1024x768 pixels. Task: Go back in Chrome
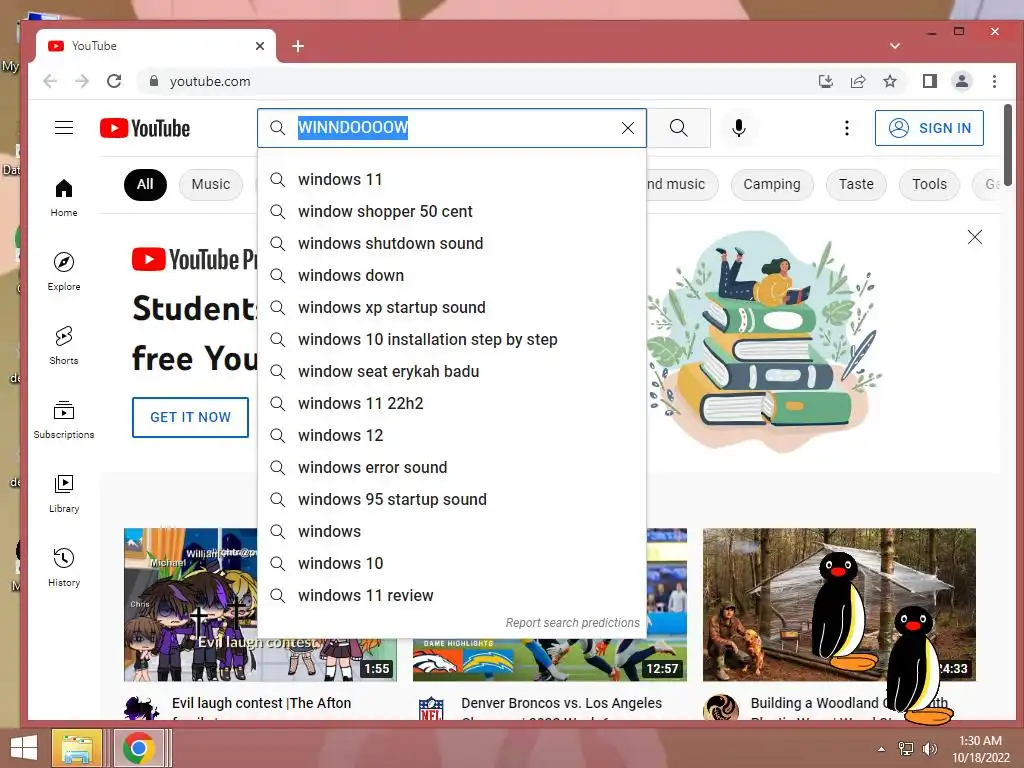pos(50,81)
